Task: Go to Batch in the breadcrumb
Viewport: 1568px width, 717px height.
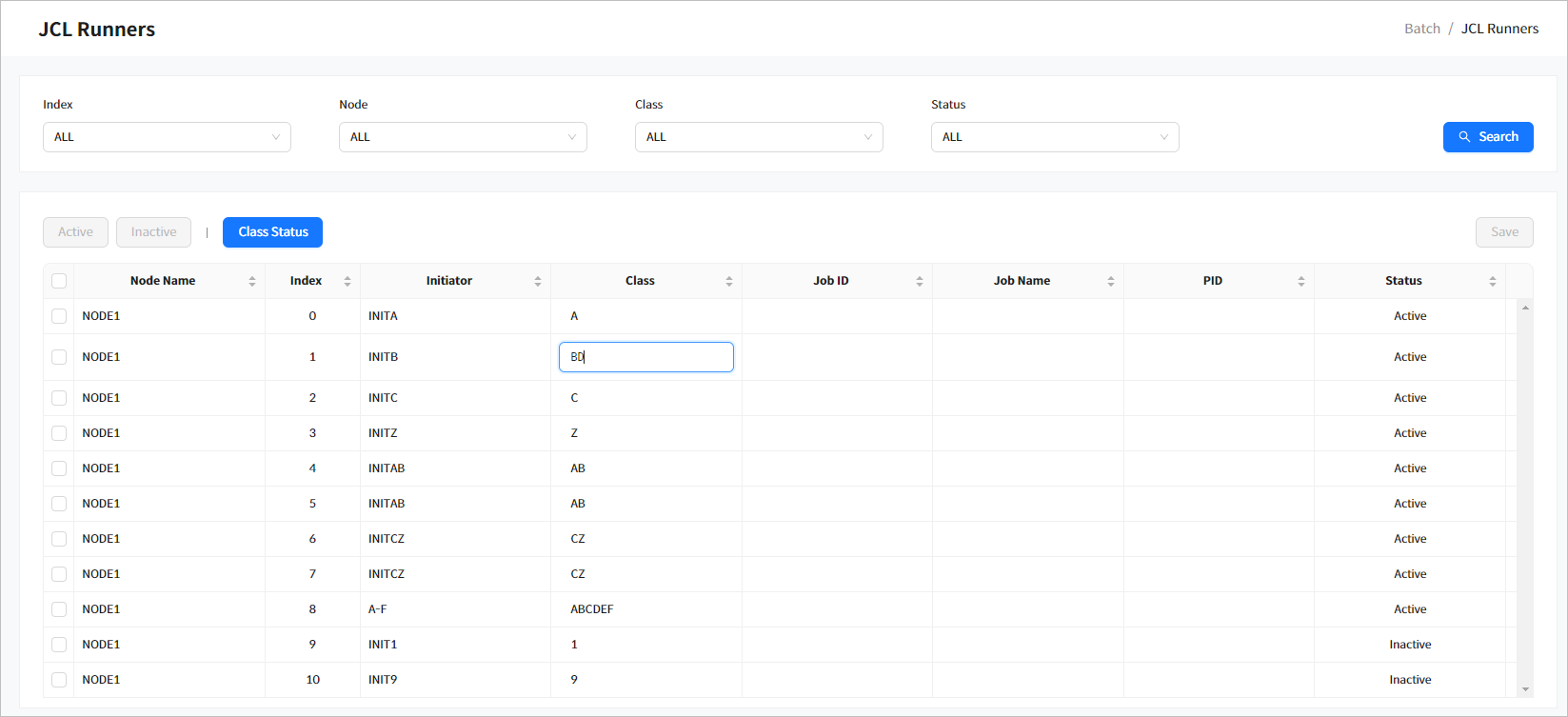Action: pyautogui.click(x=1421, y=29)
